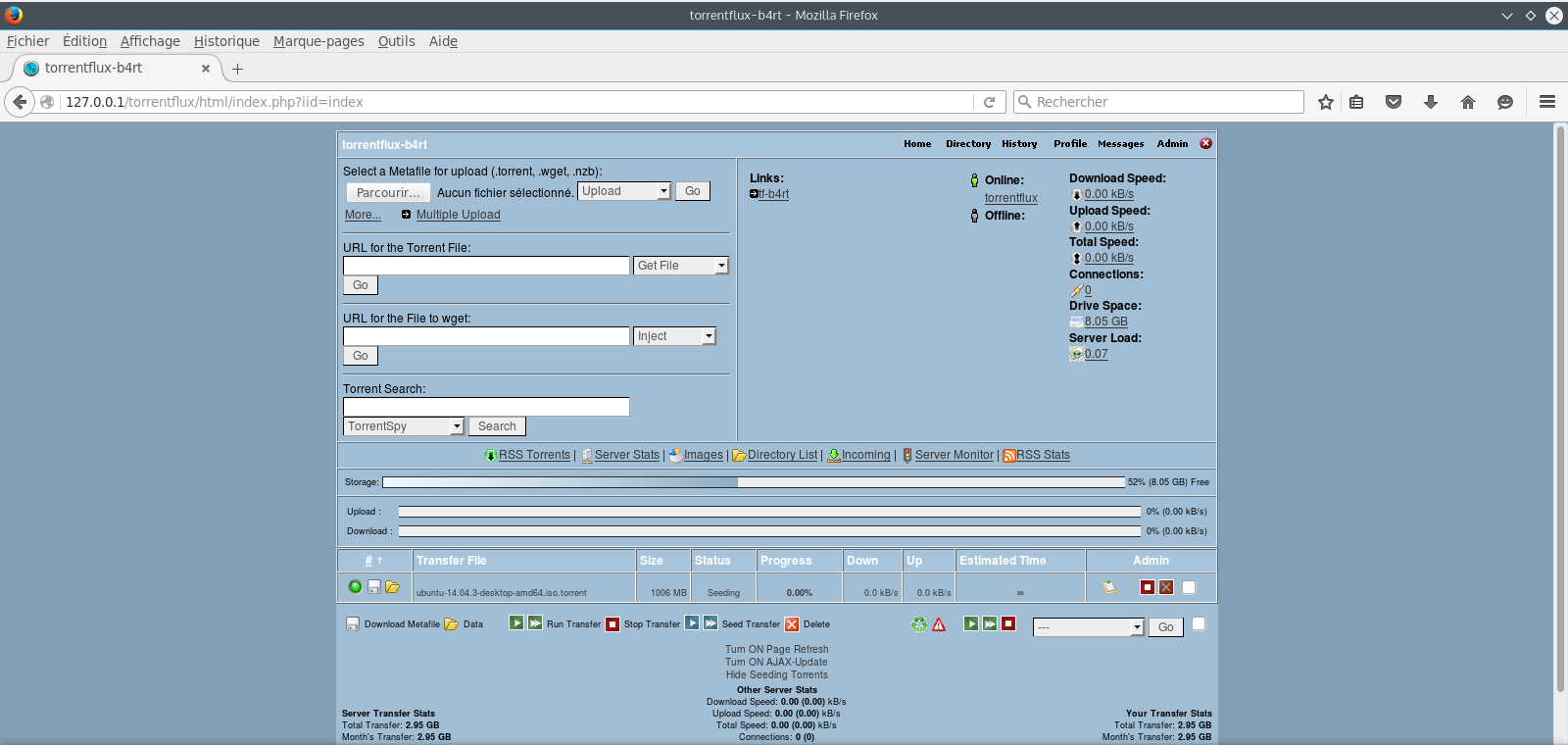Click green status light of ubuntu torrent
This screenshot has width=1568, height=745.
tap(355, 586)
